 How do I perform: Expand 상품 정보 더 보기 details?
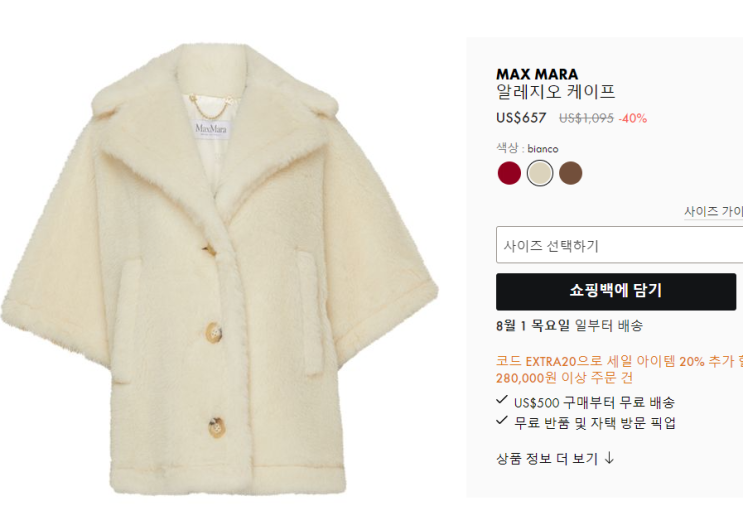pyautogui.click(x=555, y=458)
